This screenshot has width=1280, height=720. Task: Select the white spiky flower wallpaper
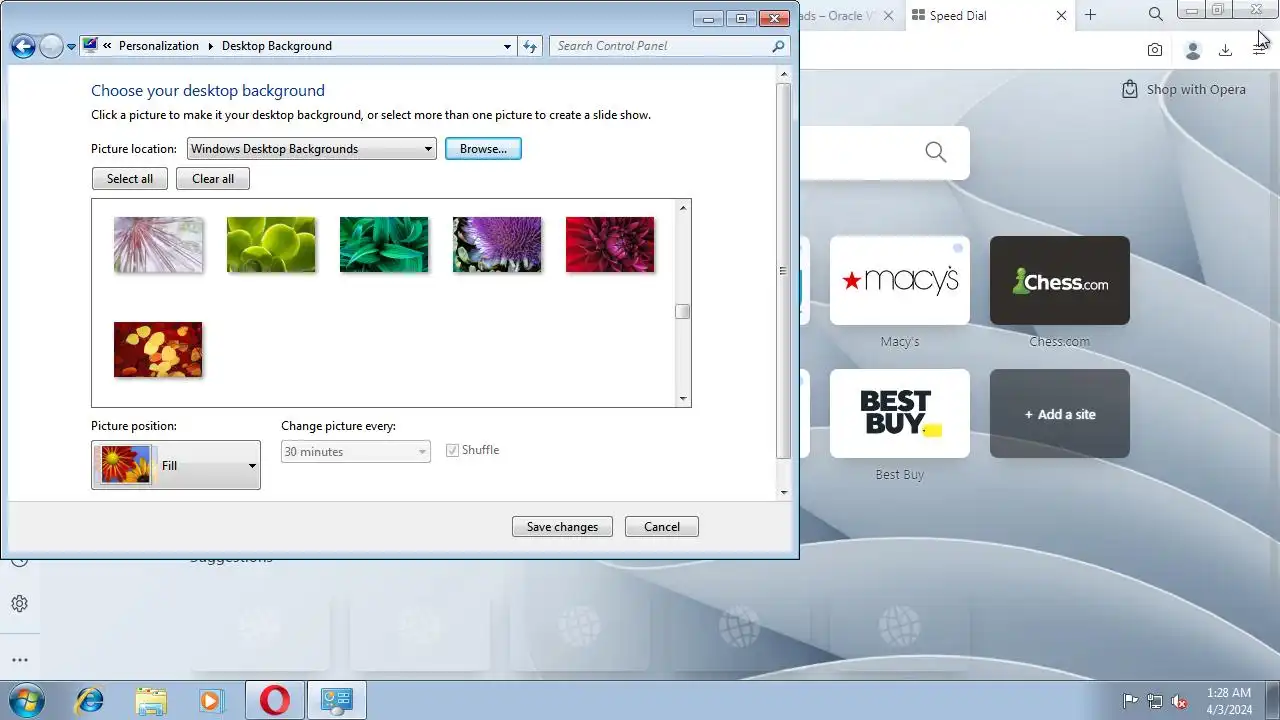(x=158, y=245)
